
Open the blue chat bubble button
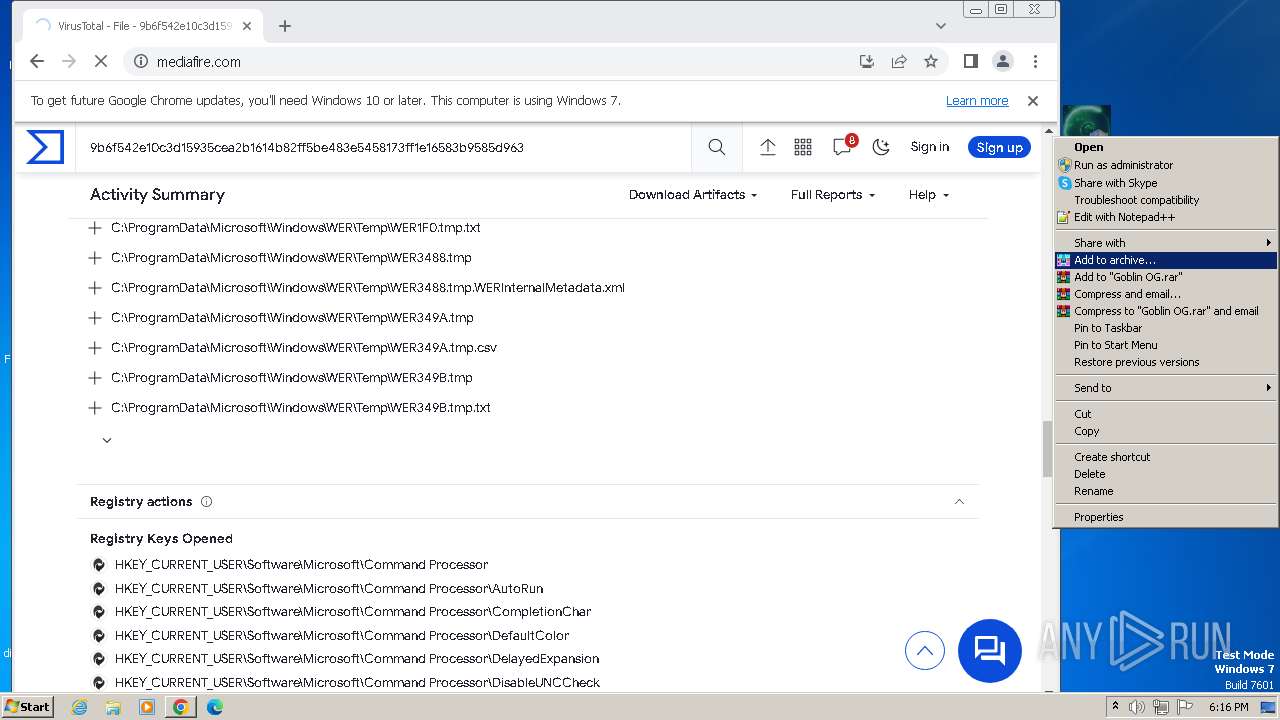tap(990, 651)
